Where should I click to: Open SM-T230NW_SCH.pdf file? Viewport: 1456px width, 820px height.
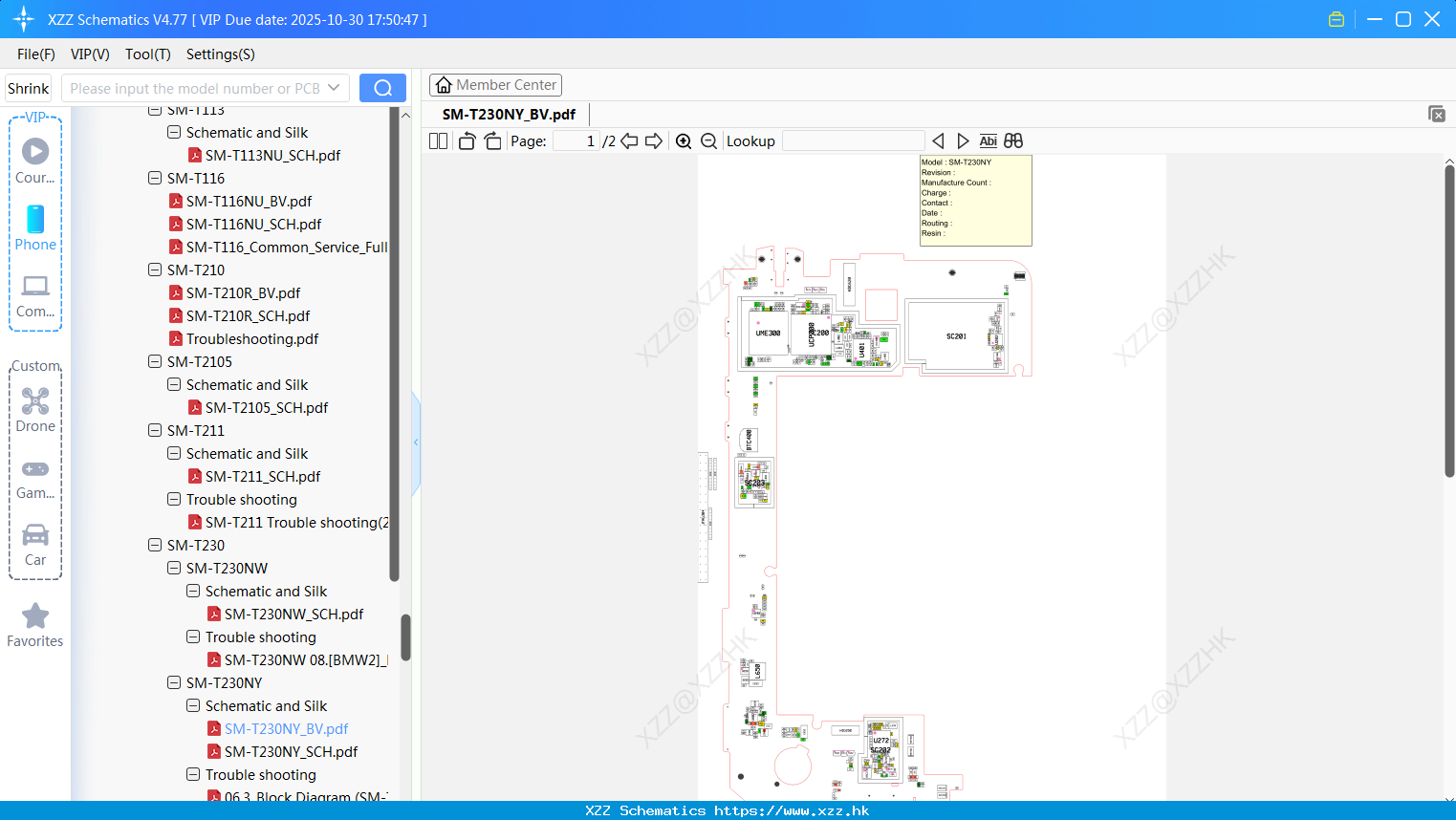coord(293,614)
